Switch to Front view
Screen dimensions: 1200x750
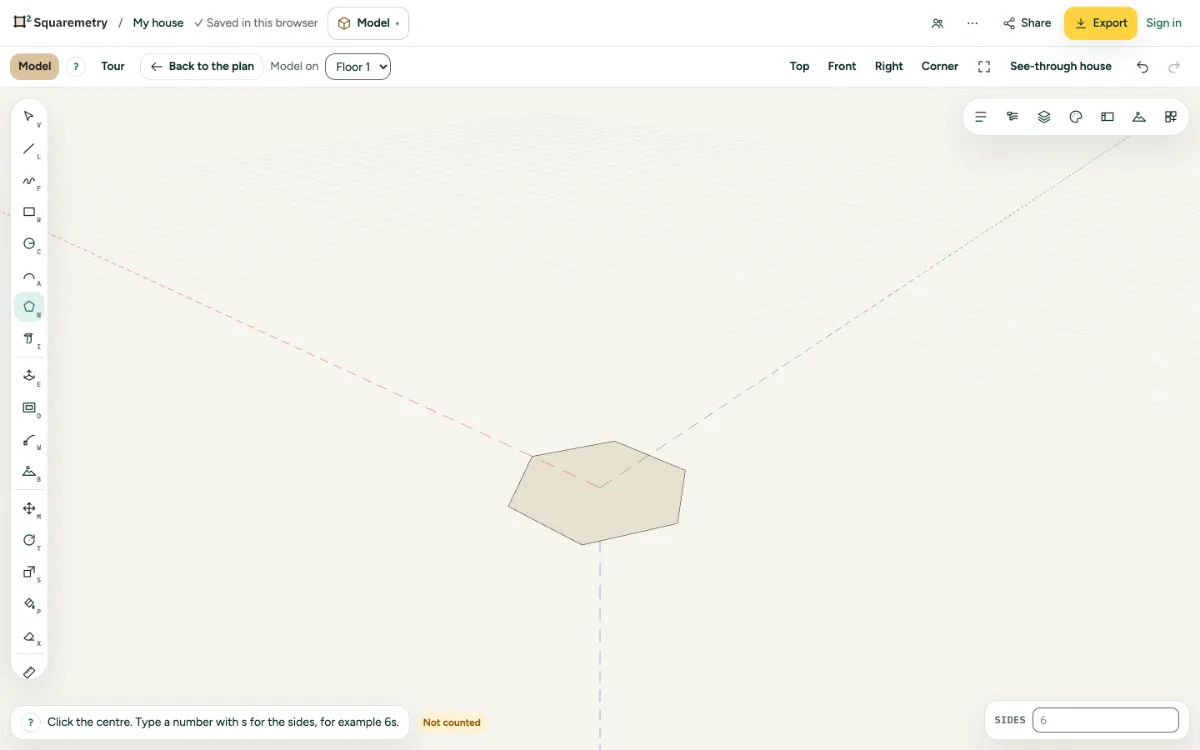[x=842, y=67]
